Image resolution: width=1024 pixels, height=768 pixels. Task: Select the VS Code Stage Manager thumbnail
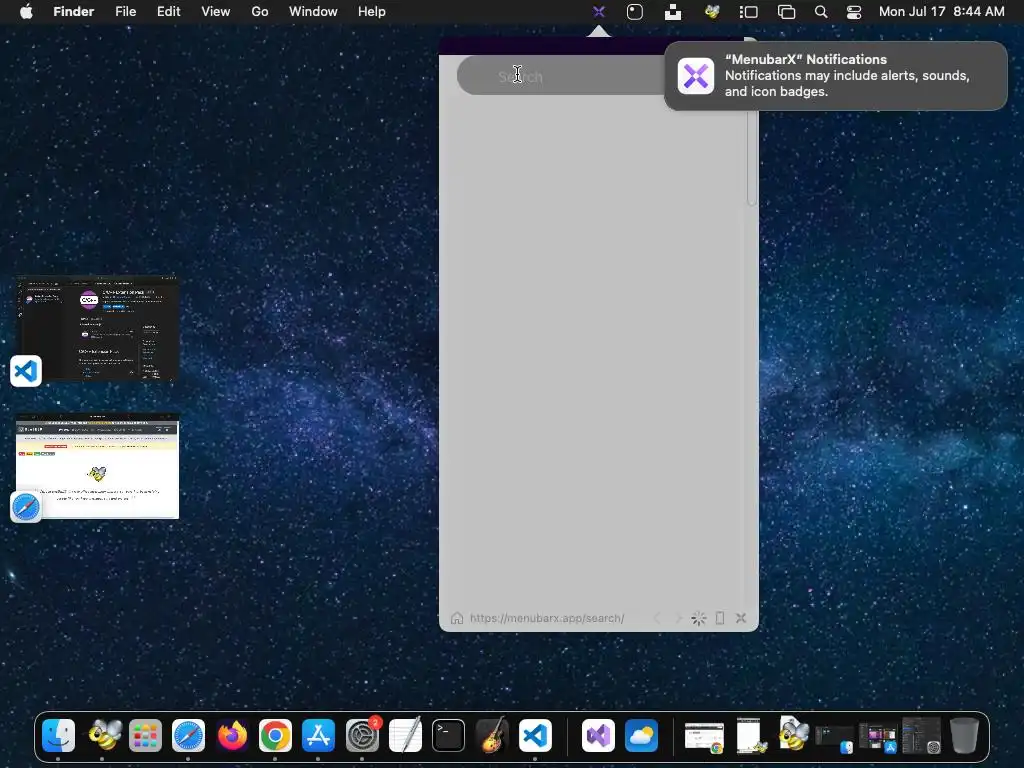coord(97,328)
